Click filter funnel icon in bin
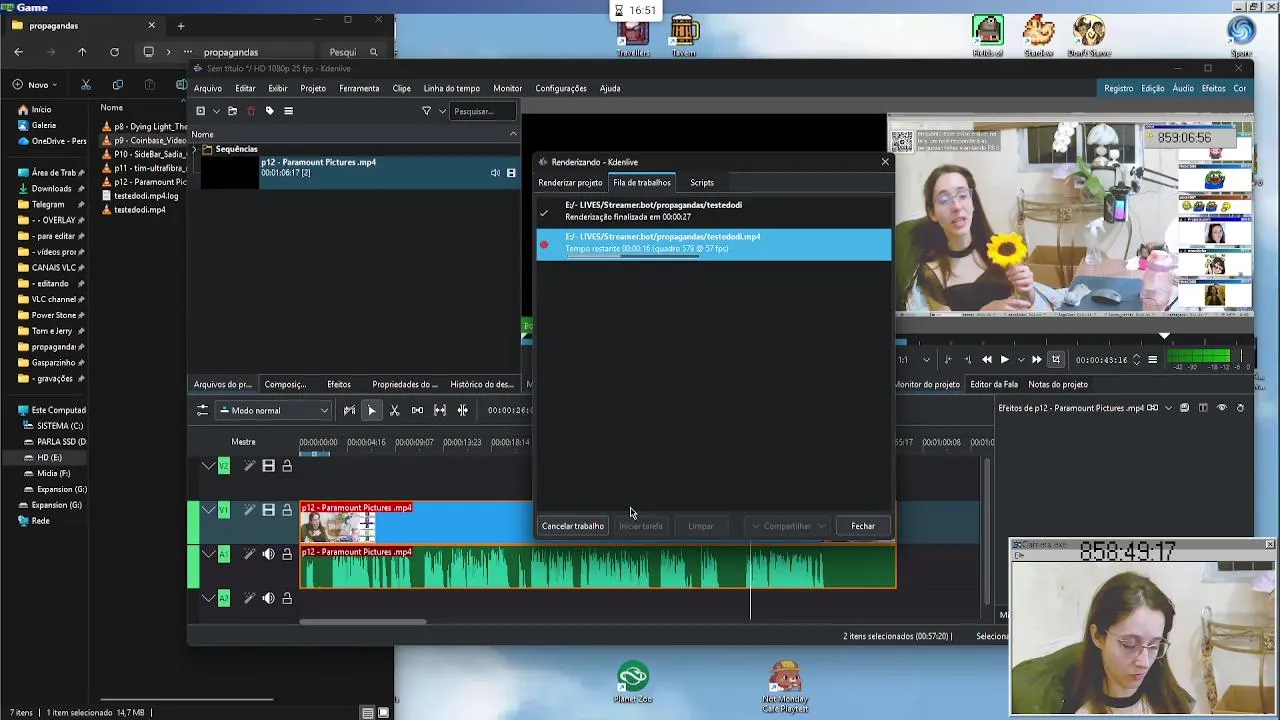The height and width of the screenshot is (720, 1280). (426, 111)
